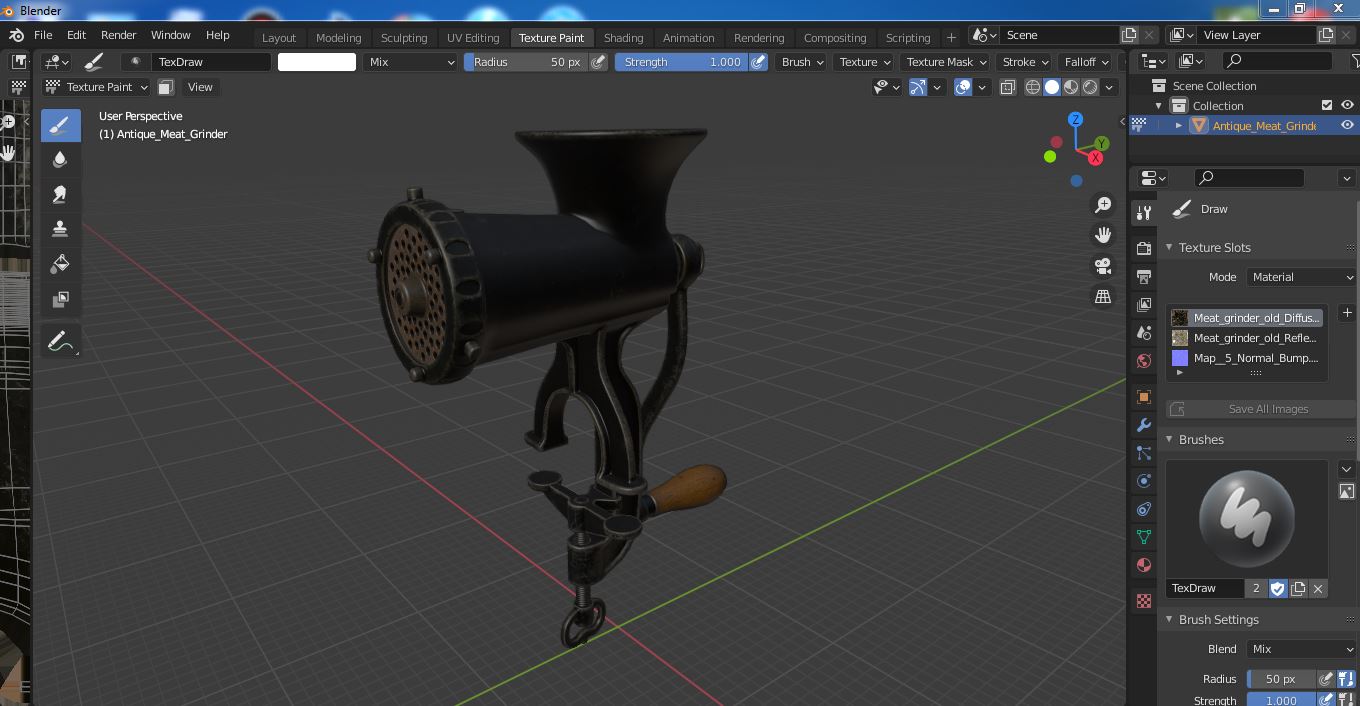
Task: Open the Physics properties tab
Action: [x=1144, y=481]
